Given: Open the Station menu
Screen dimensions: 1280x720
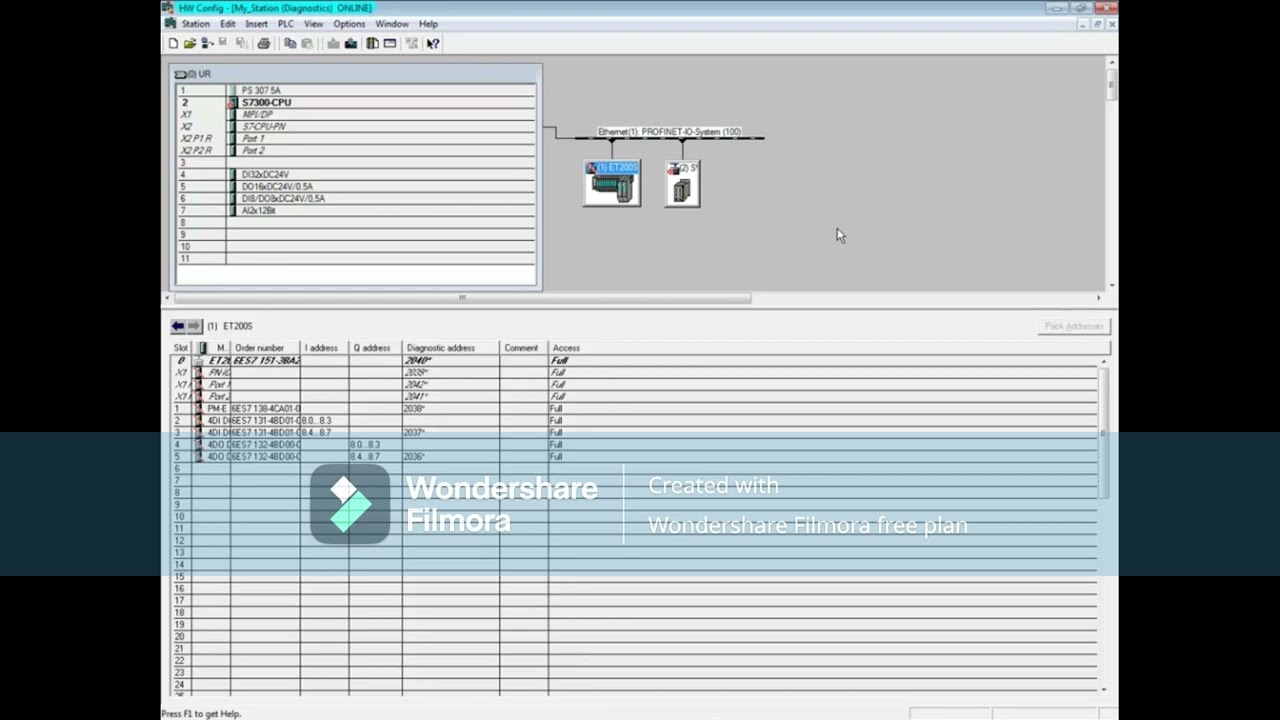Looking at the screenshot, I should click(195, 24).
